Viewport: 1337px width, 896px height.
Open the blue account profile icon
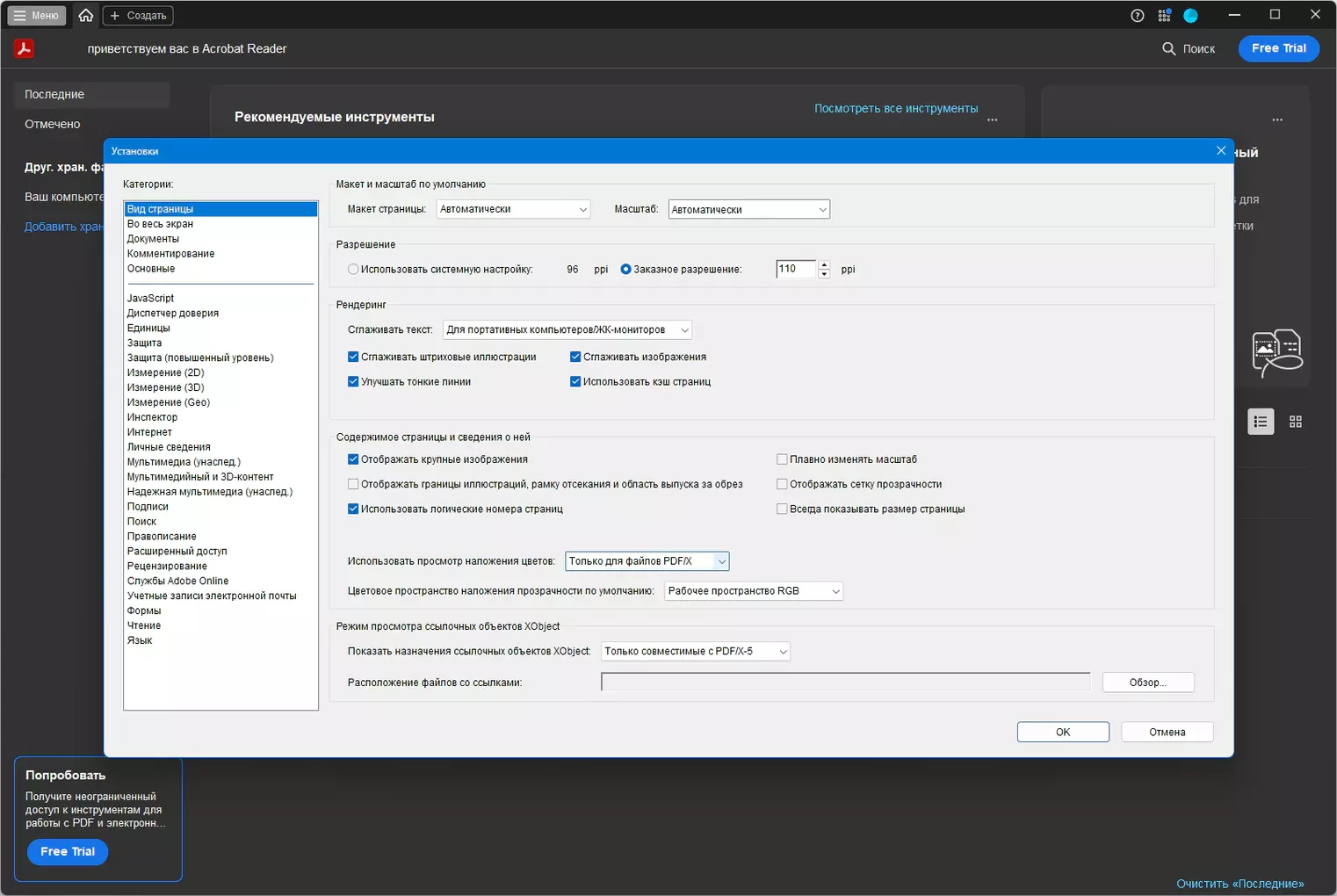point(1191,15)
